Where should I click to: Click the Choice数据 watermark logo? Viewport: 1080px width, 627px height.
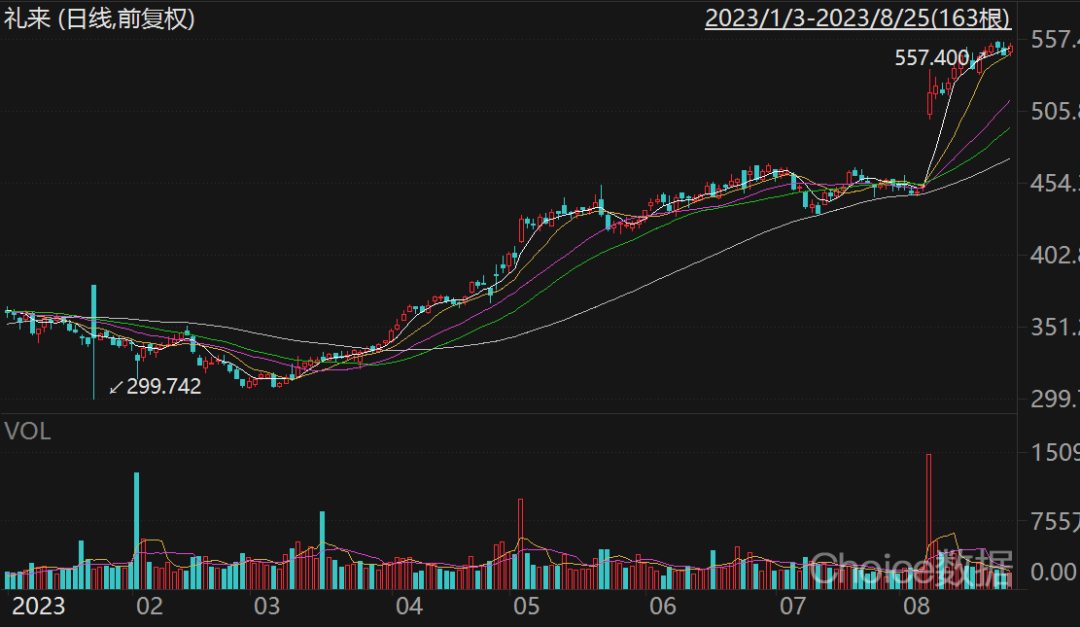coord(910,568)
